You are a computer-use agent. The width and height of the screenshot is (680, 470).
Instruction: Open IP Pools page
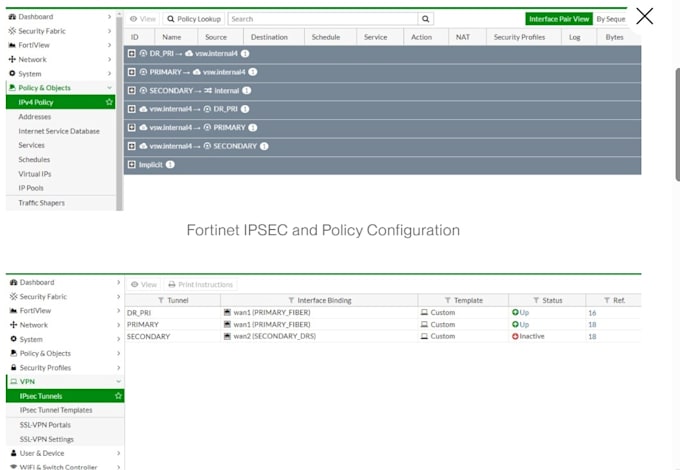tap(31, 188)
